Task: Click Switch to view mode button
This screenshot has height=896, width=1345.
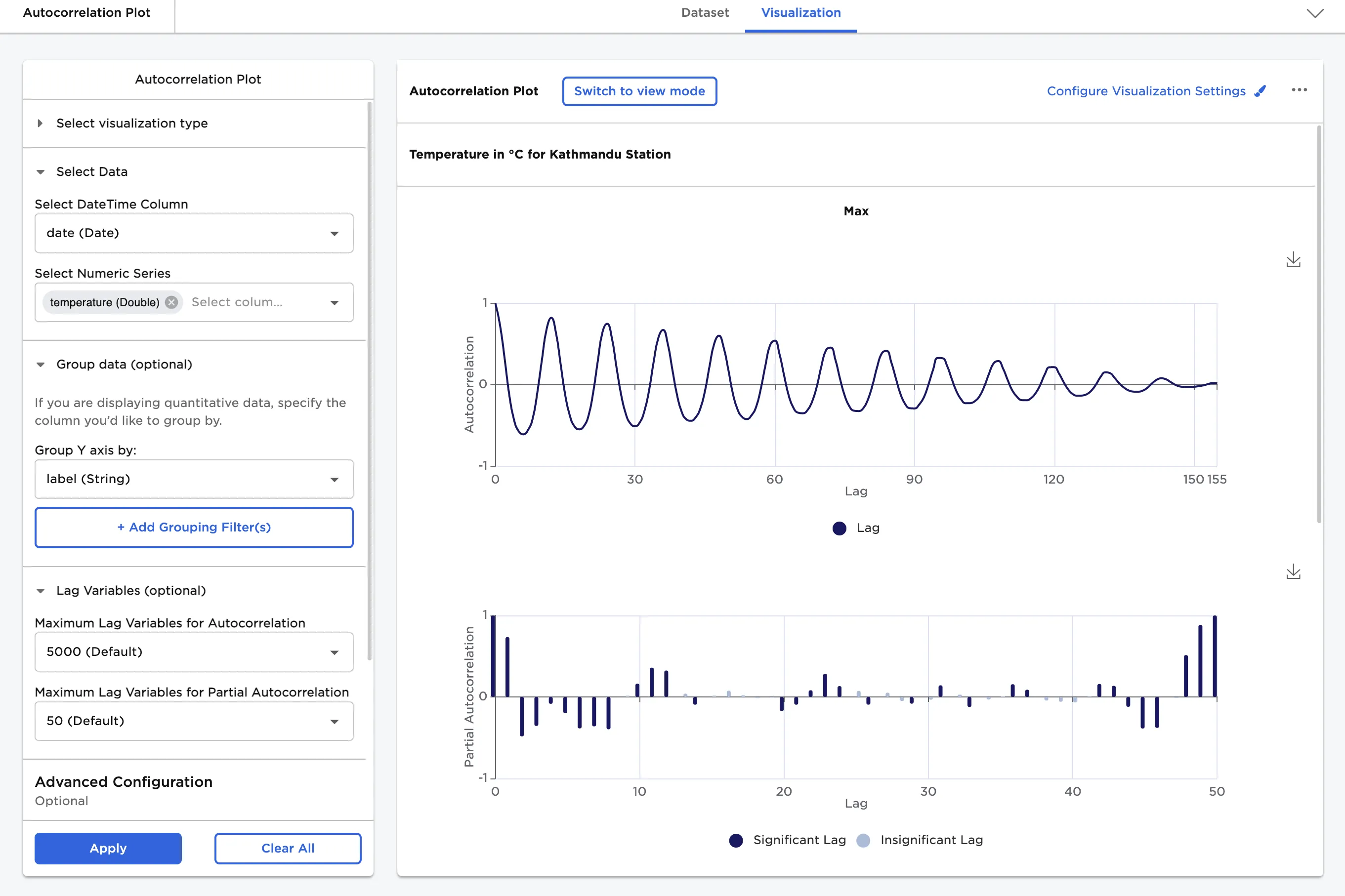Action: pyautogui.click(x=639, y=91)
